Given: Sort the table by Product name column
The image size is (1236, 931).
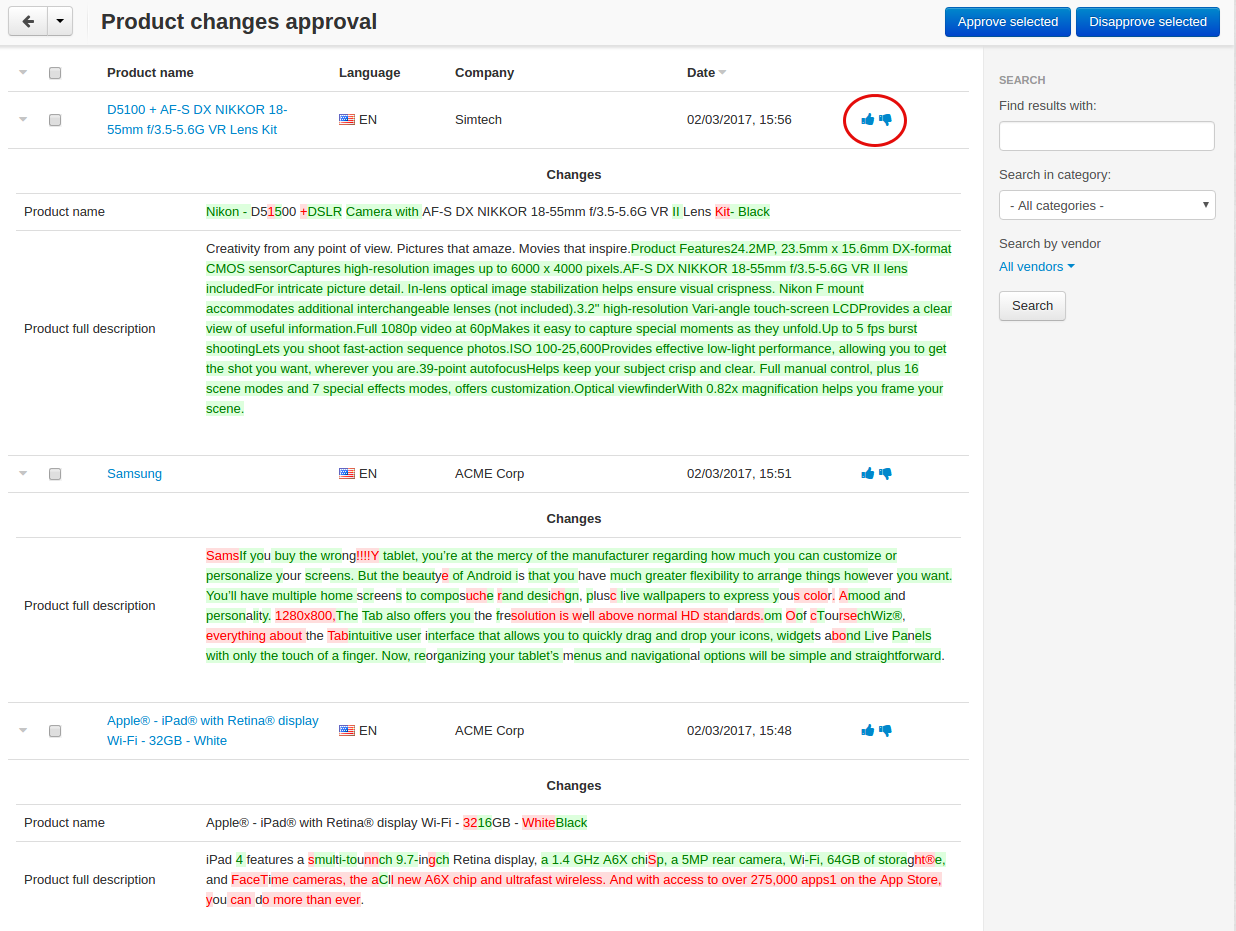Looking at the screenshot, I should (150, 73).
